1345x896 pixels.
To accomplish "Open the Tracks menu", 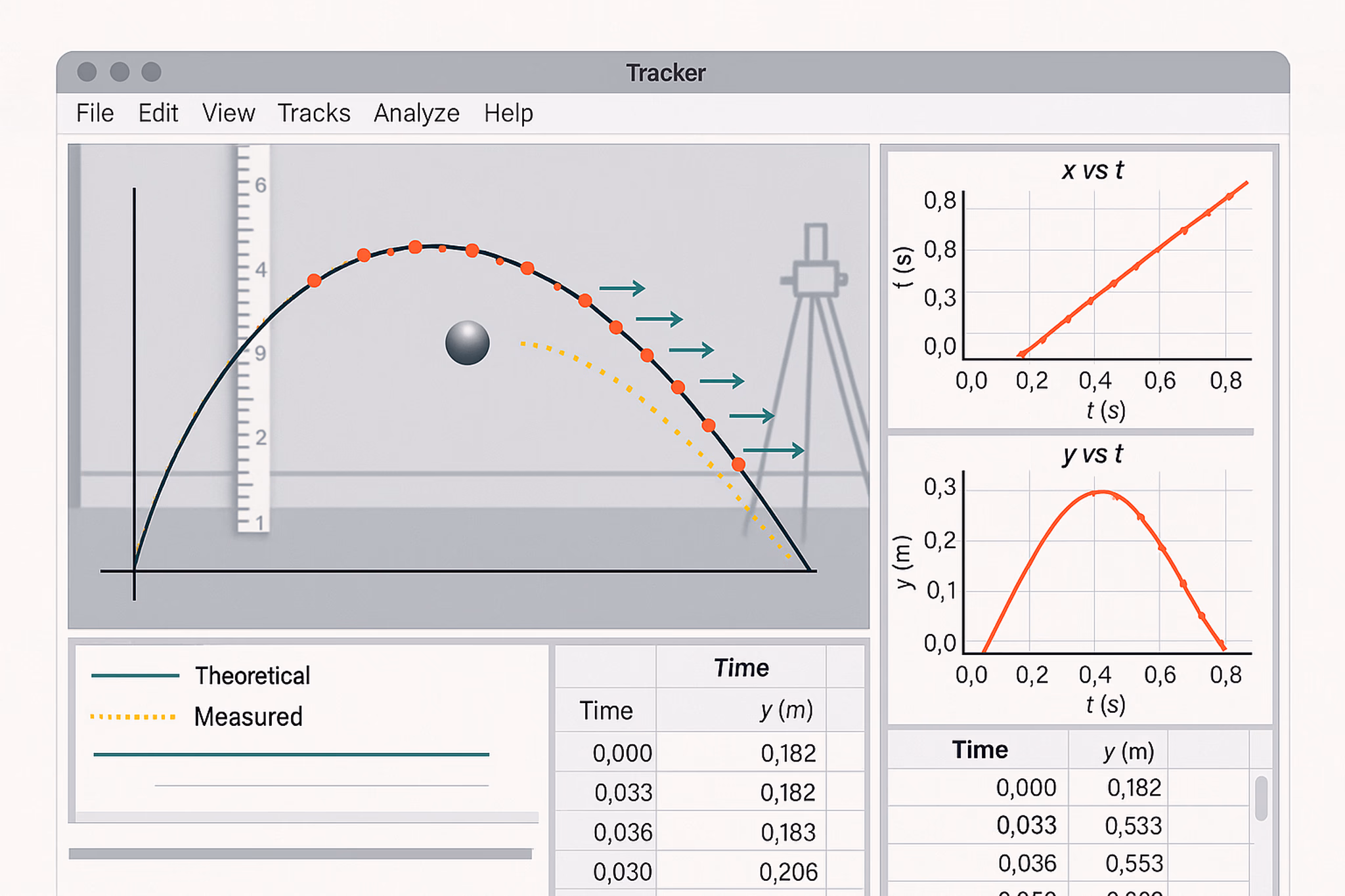I will point(314,112).
